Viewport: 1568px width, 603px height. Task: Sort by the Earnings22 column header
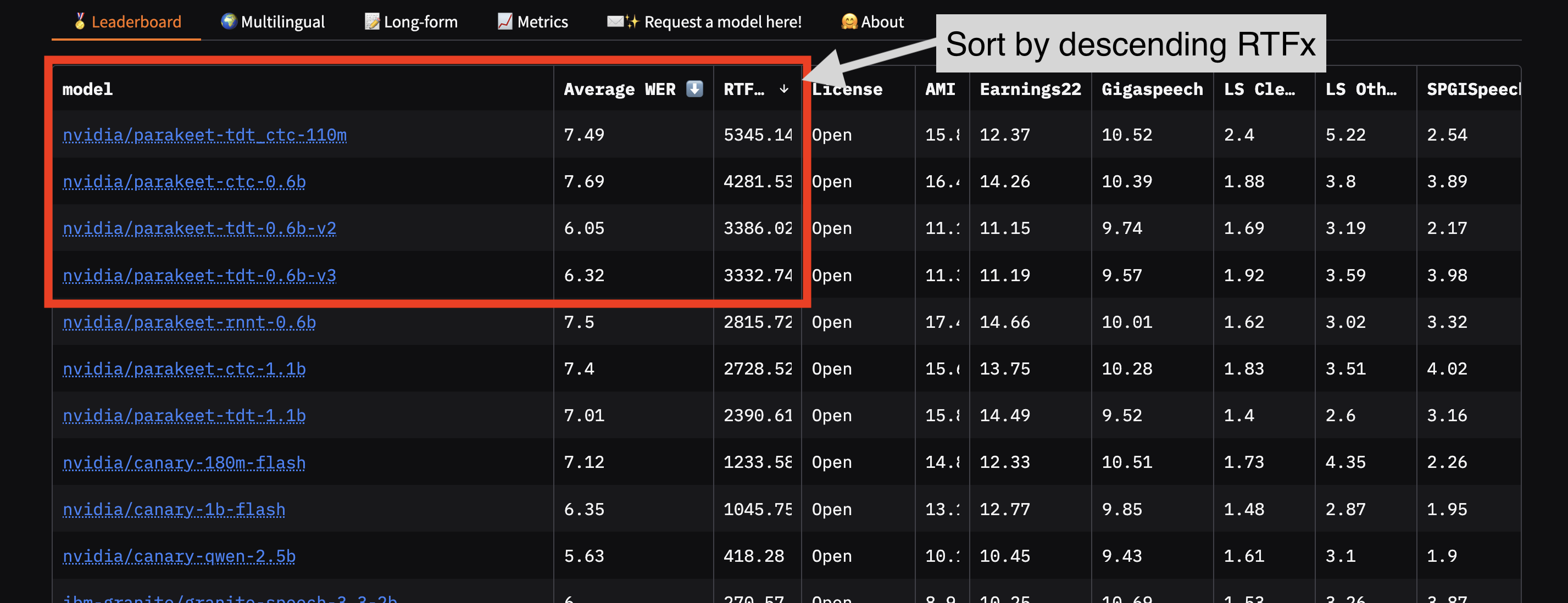click(1030, 90)
